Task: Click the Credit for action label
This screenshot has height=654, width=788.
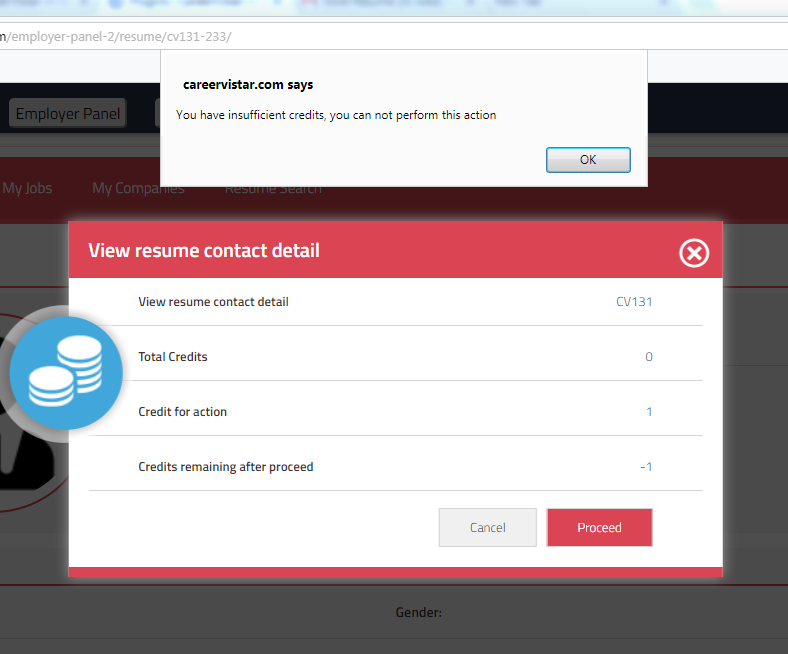Action: click(x=183, y=412)
